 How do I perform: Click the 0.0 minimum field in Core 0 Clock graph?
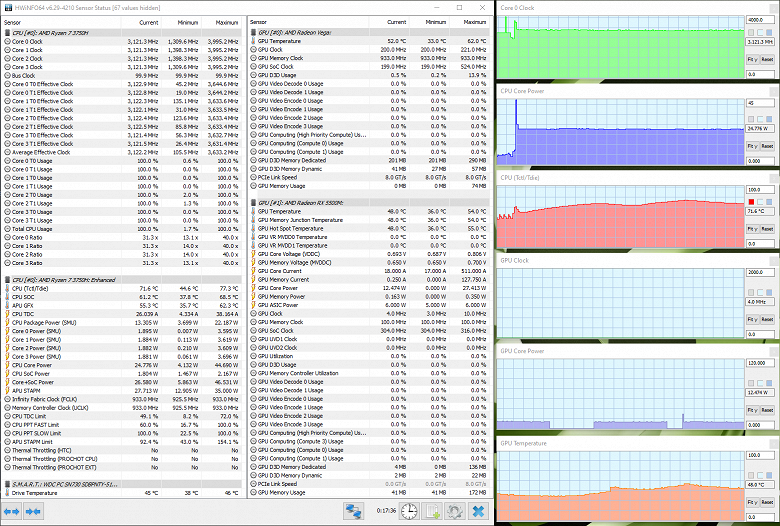click(x=760, y=74)
